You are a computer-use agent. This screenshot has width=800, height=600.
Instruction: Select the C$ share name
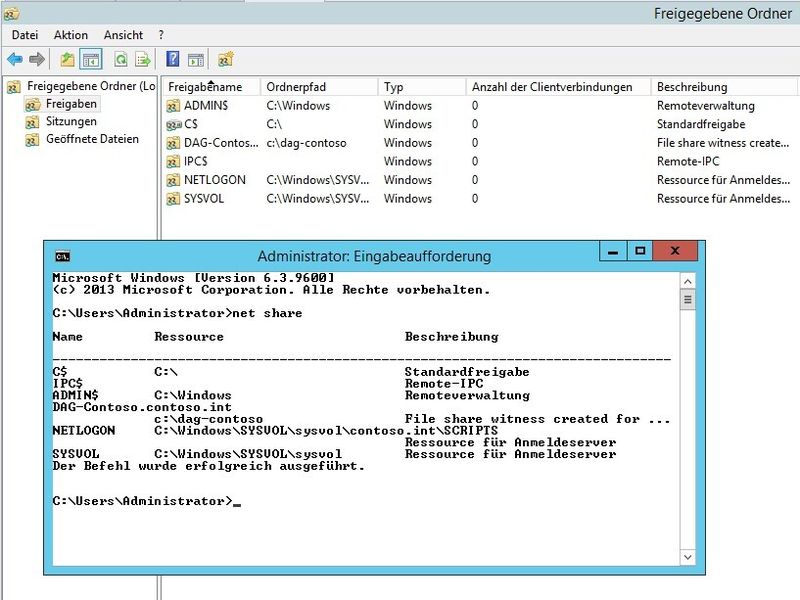click(x=191, y=124)
